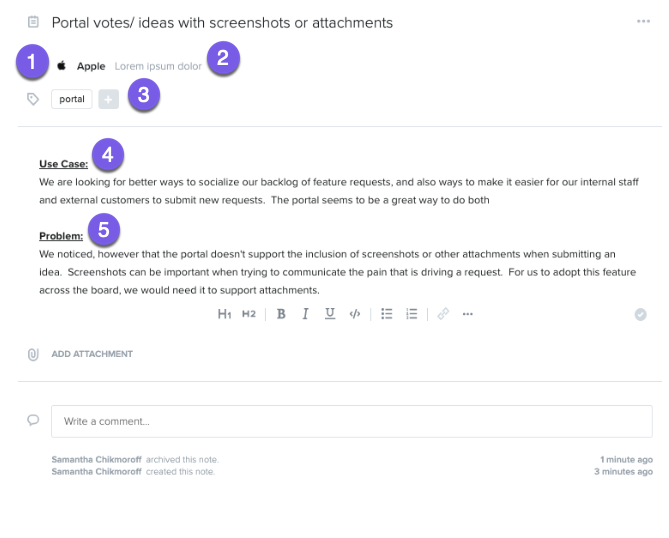Focus the Write a comment field
669x538 pixels.
pos(352,421)
